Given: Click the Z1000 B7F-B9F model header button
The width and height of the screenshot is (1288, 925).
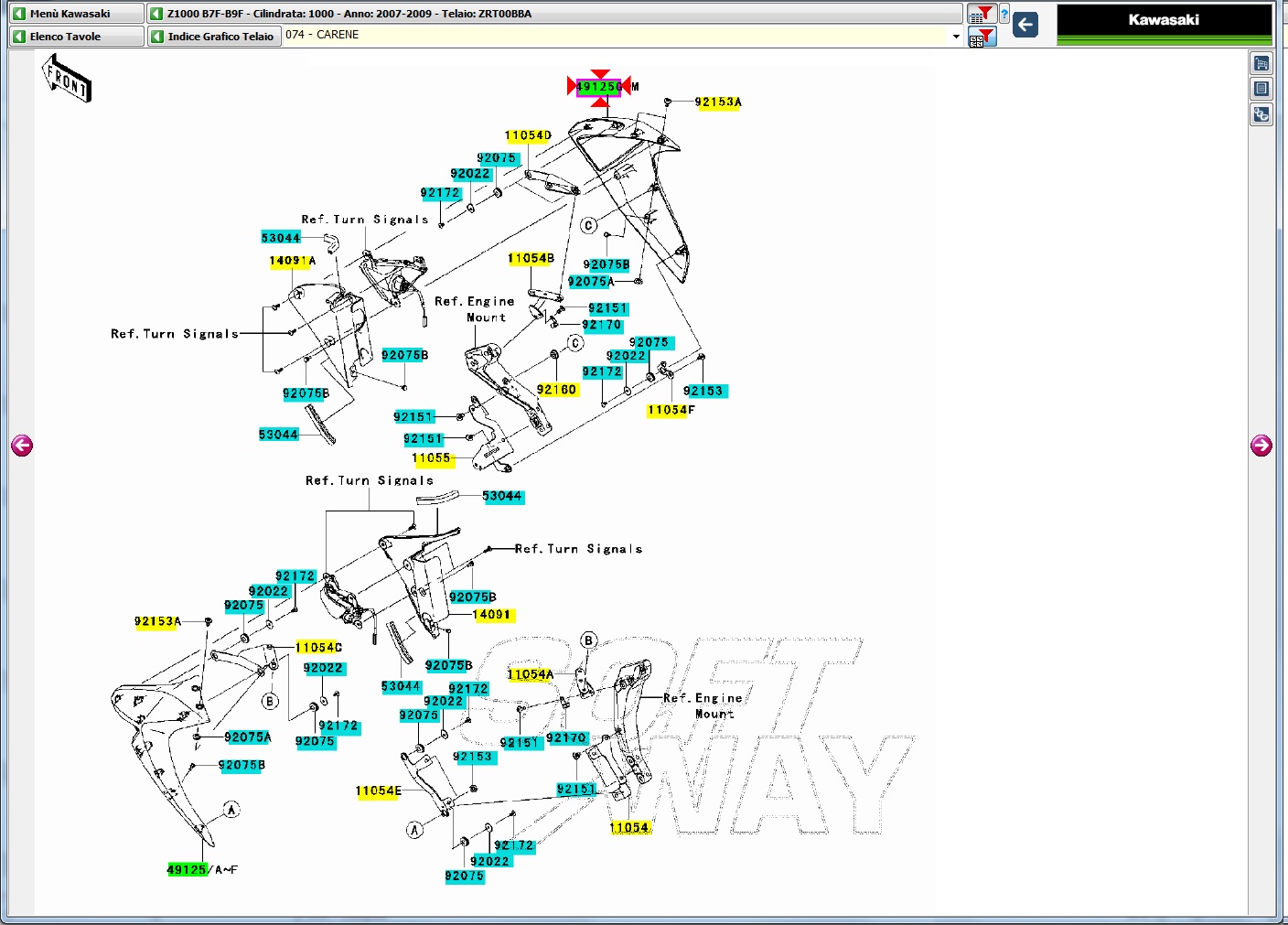Looking at the screenshot, I should point(555,14).
